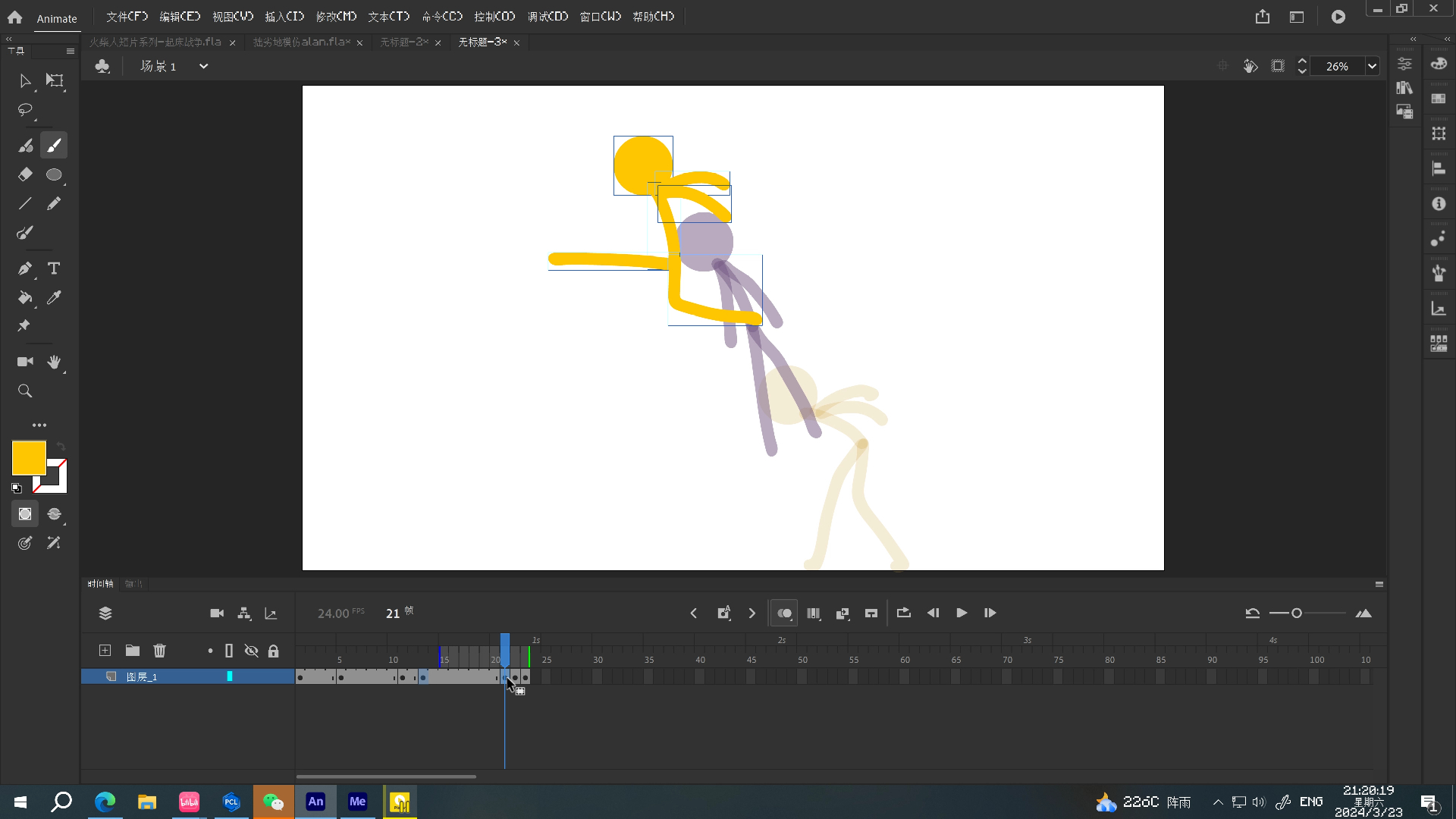1456x819 pixels.
Task: Step back one frame
Action: [933, 613]
